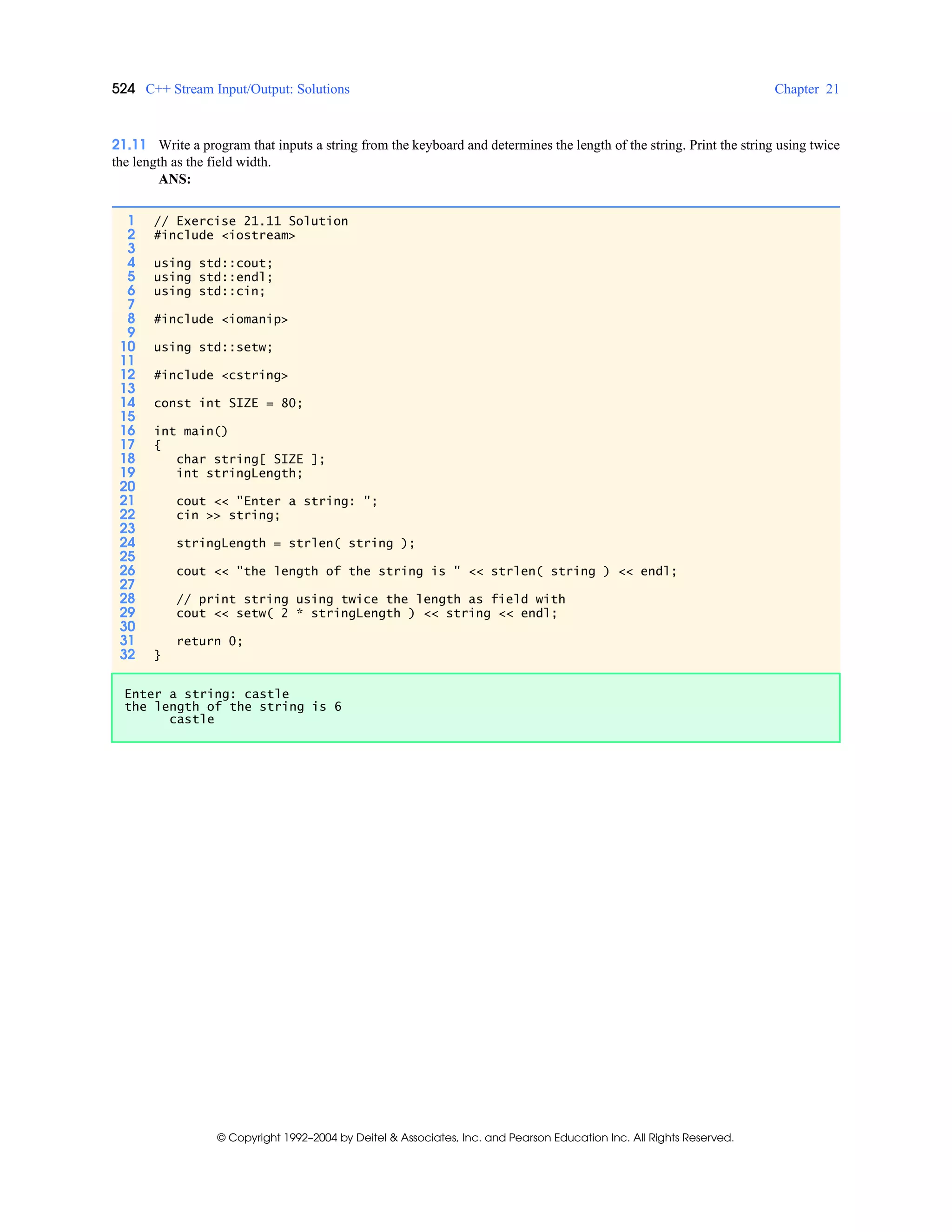Click the 'Chapter 21' header text
The height and width of the screenshot is (1232, 952).
click(x=807, y=89)
